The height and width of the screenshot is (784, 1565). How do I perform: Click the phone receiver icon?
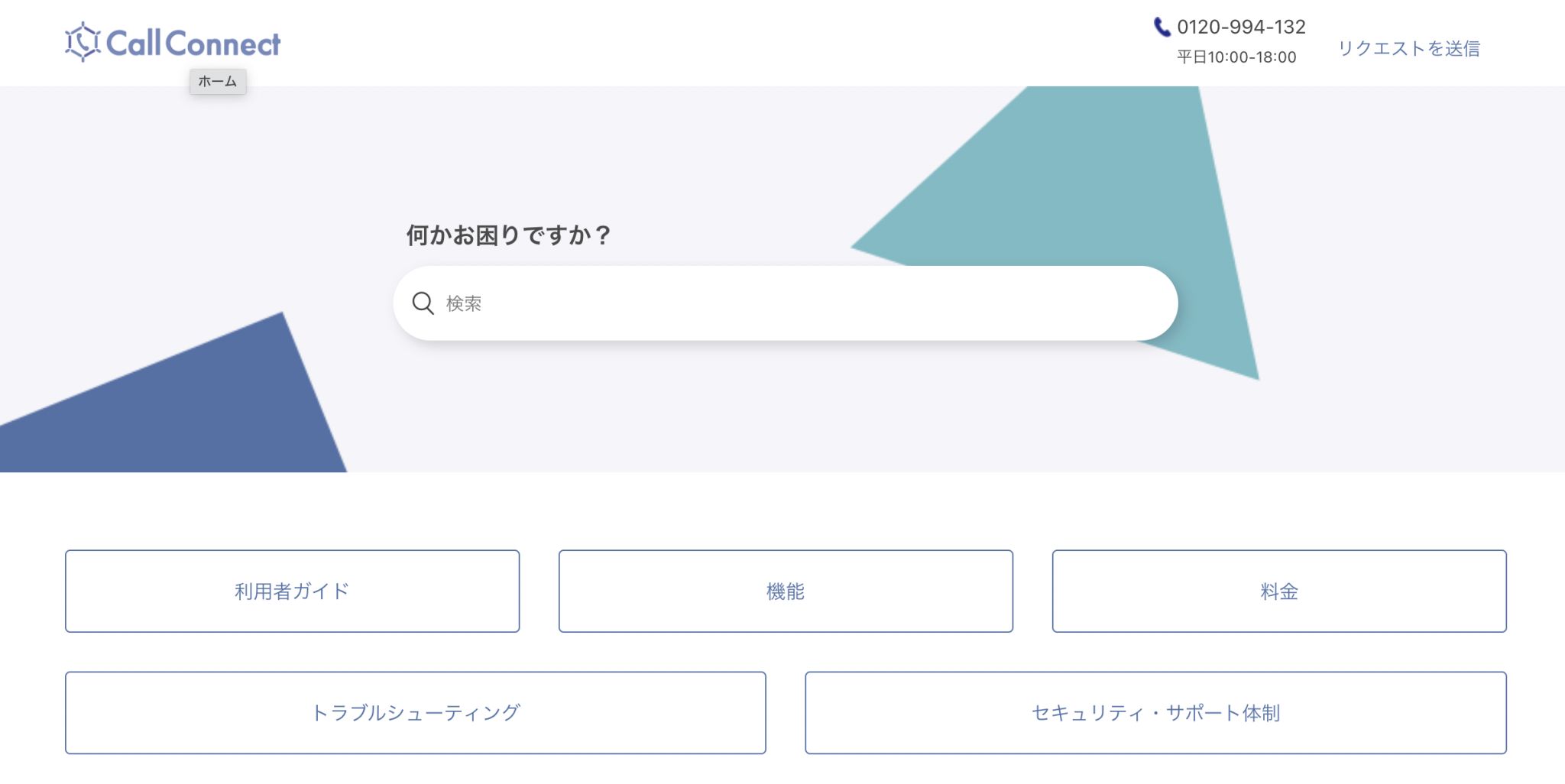point(1162,26)
